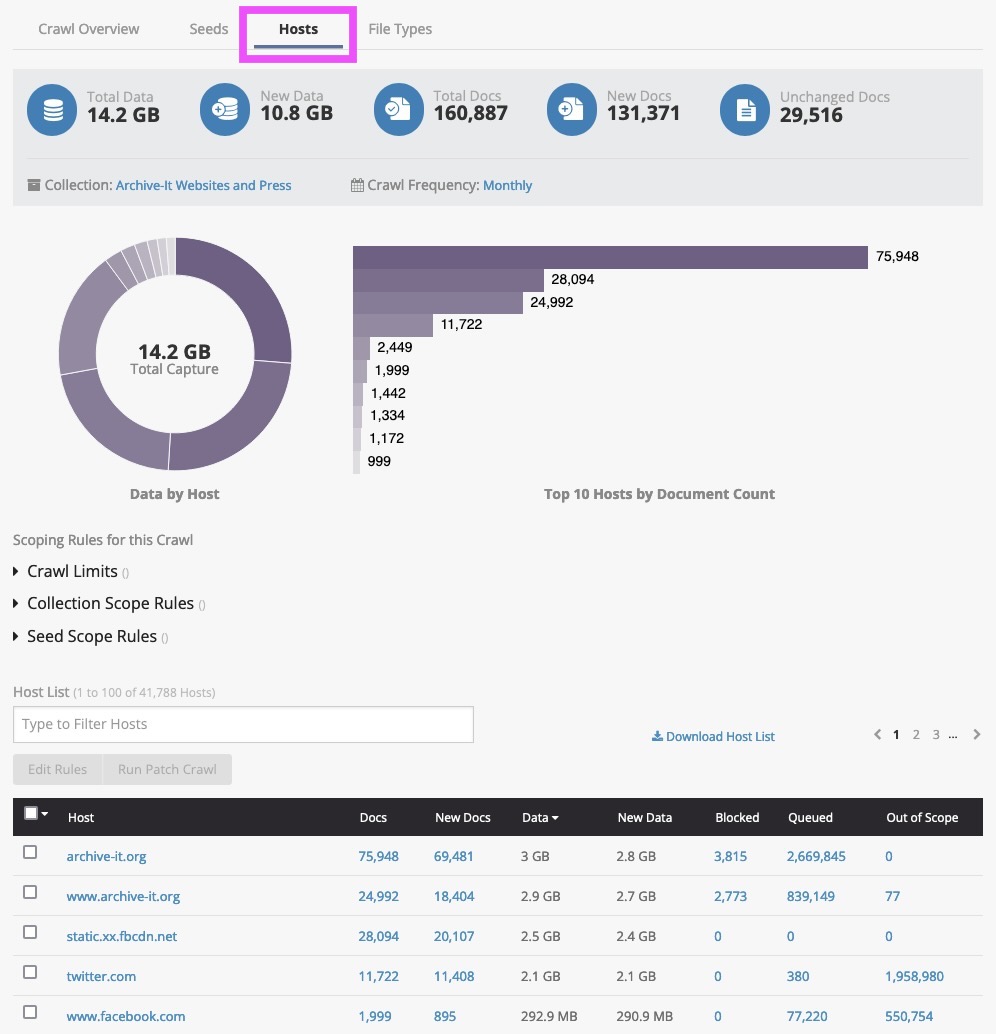The height and width of the screenshot is (1034, 996).
Task: Click the longest bar in Top 10 Hosts chart
Action: [610, 257]
